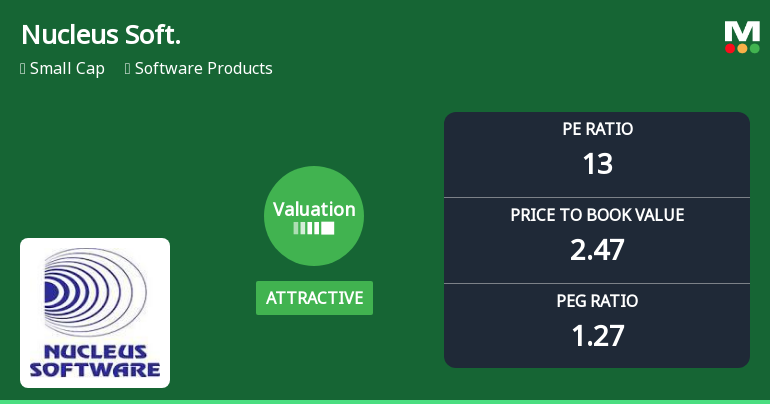Select the ATTRACTIVE badge
The width and height of the screenshot is (770, 404).
(x=314, y=298)
